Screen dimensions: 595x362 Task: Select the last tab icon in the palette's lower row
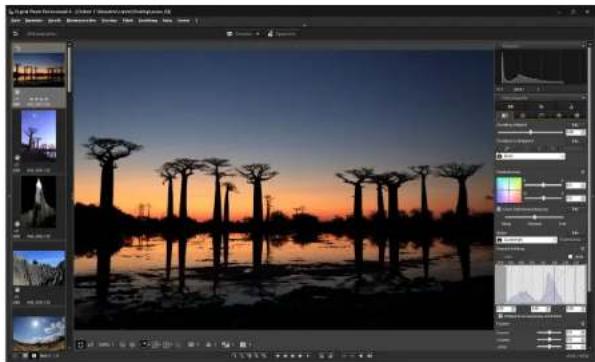[577, 115]
